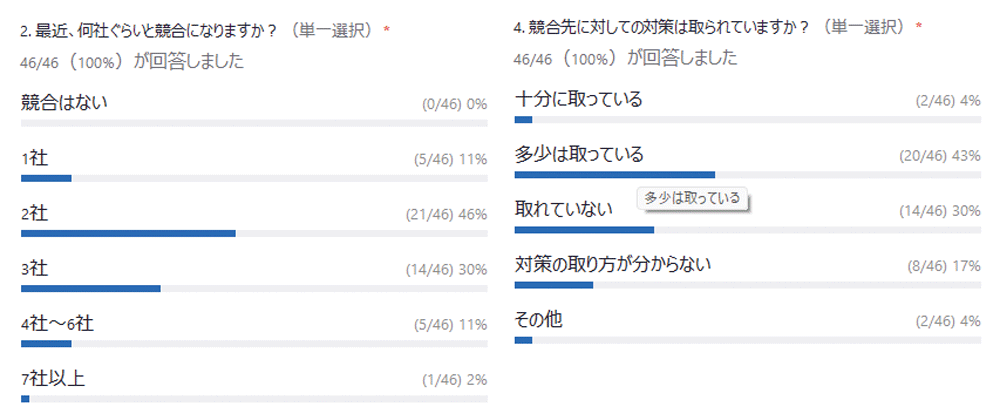
Task: Click the blue result bar under '3社'
Action: click(91, 289)
